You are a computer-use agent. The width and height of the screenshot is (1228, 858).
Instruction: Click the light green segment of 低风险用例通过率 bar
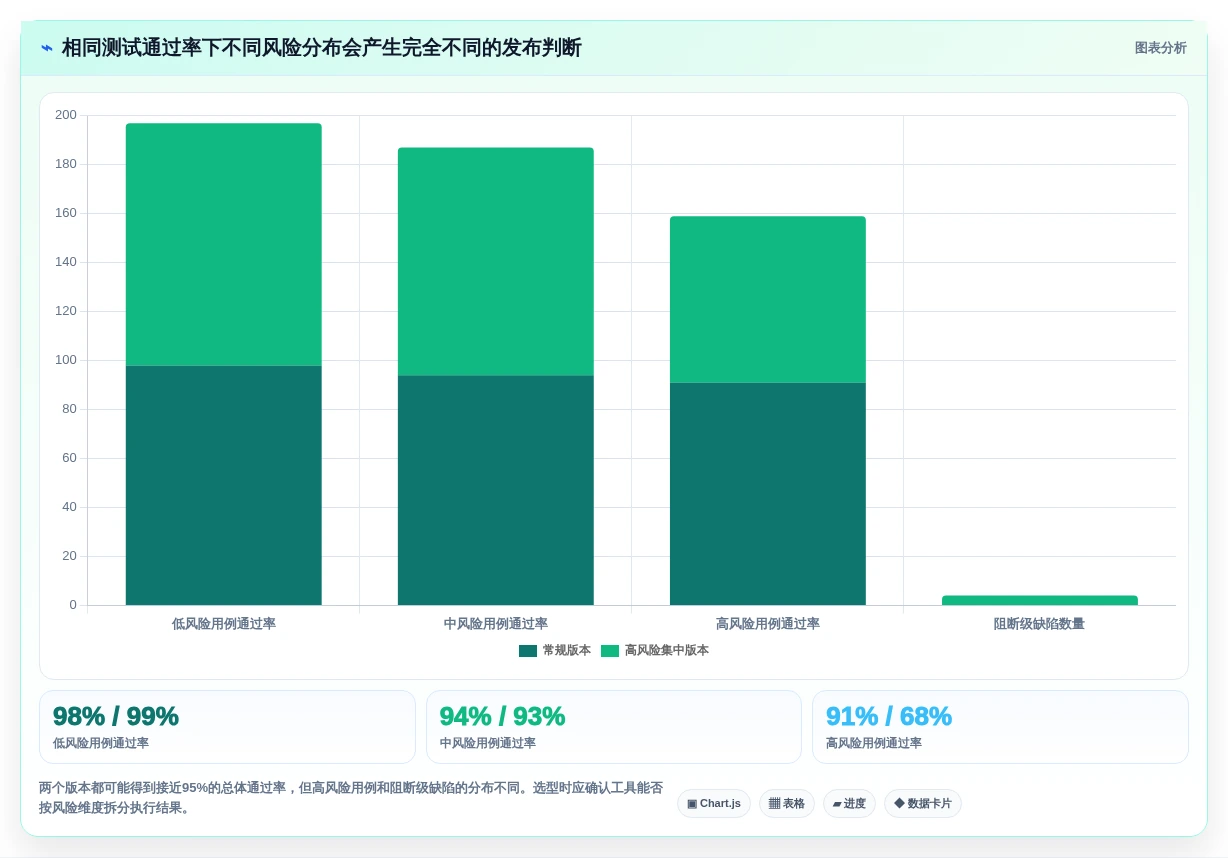pyautogui.click(x=224, y=244)
